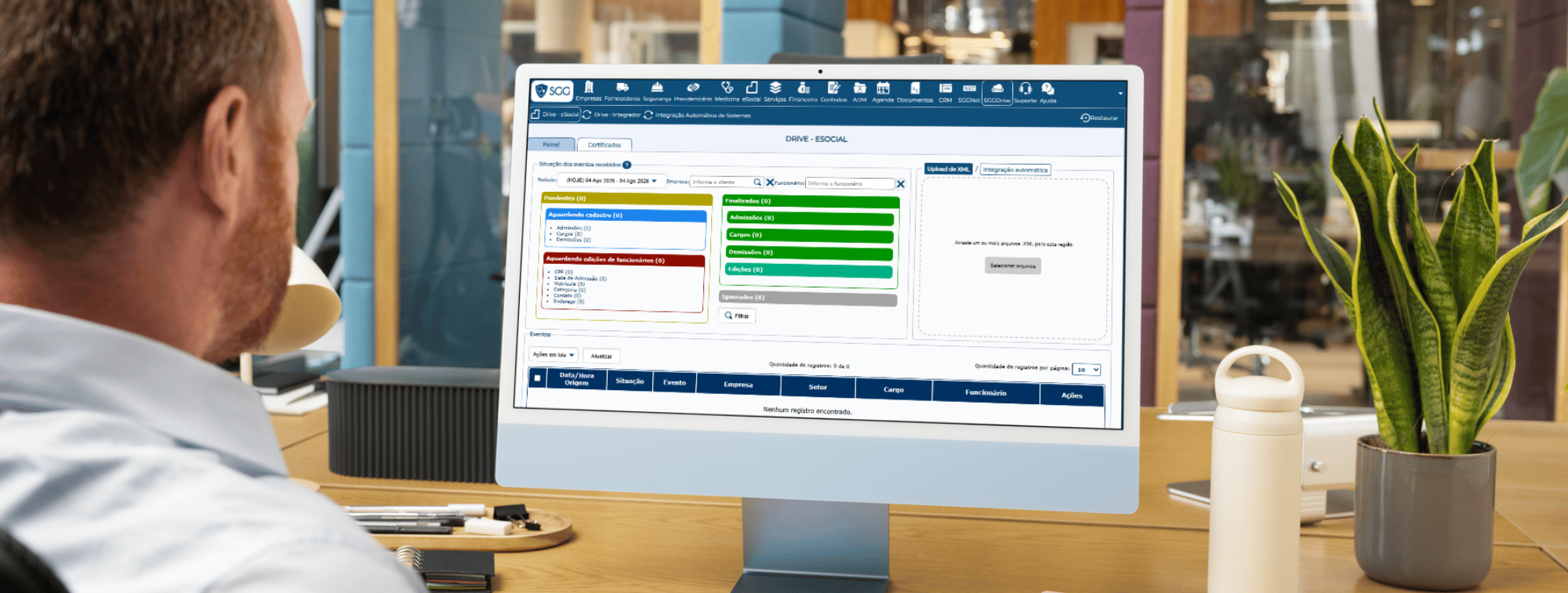This screenshot has height=593, width=1568.
Task: Select the Drive - Integrador submenu item
Action: pyautogui.click(x=612, y=114)
